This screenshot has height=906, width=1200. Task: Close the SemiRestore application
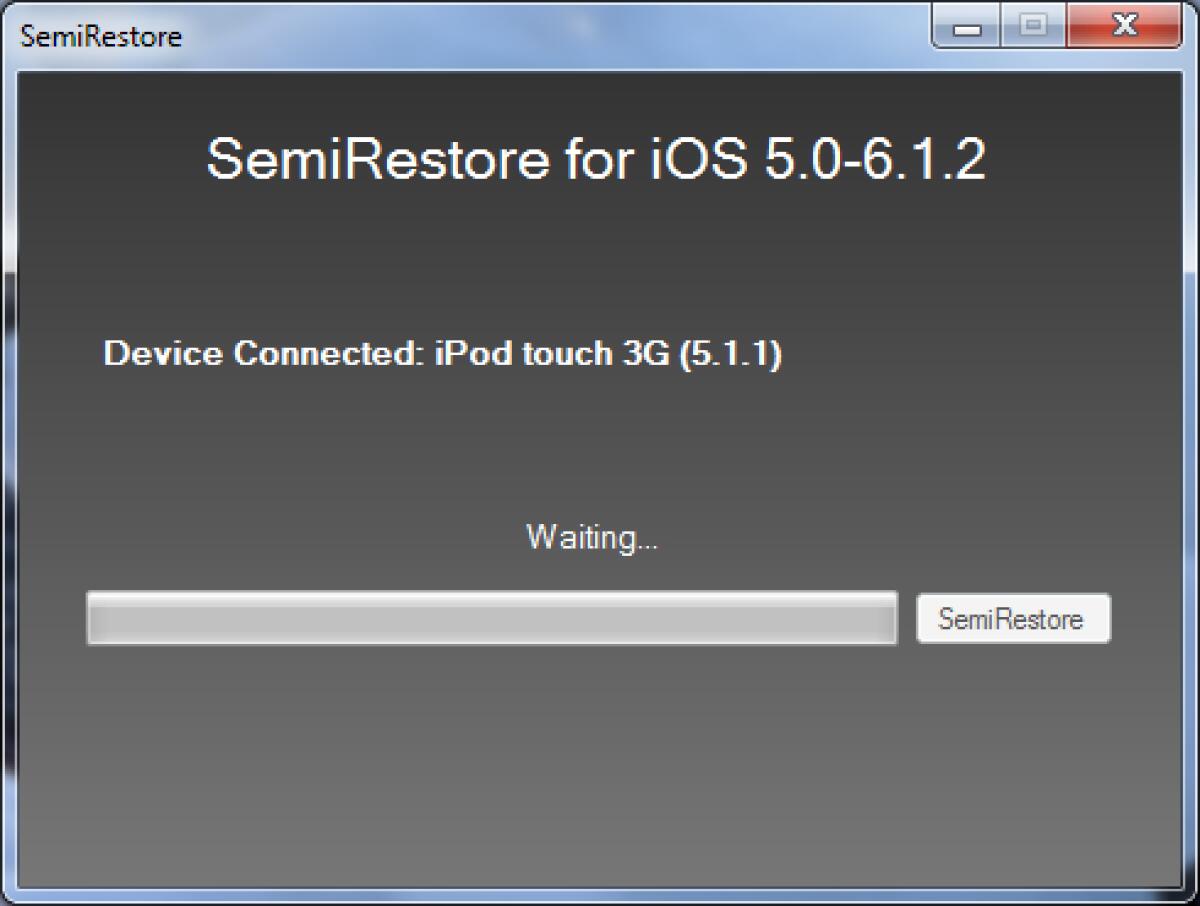tap(1123, 27)
